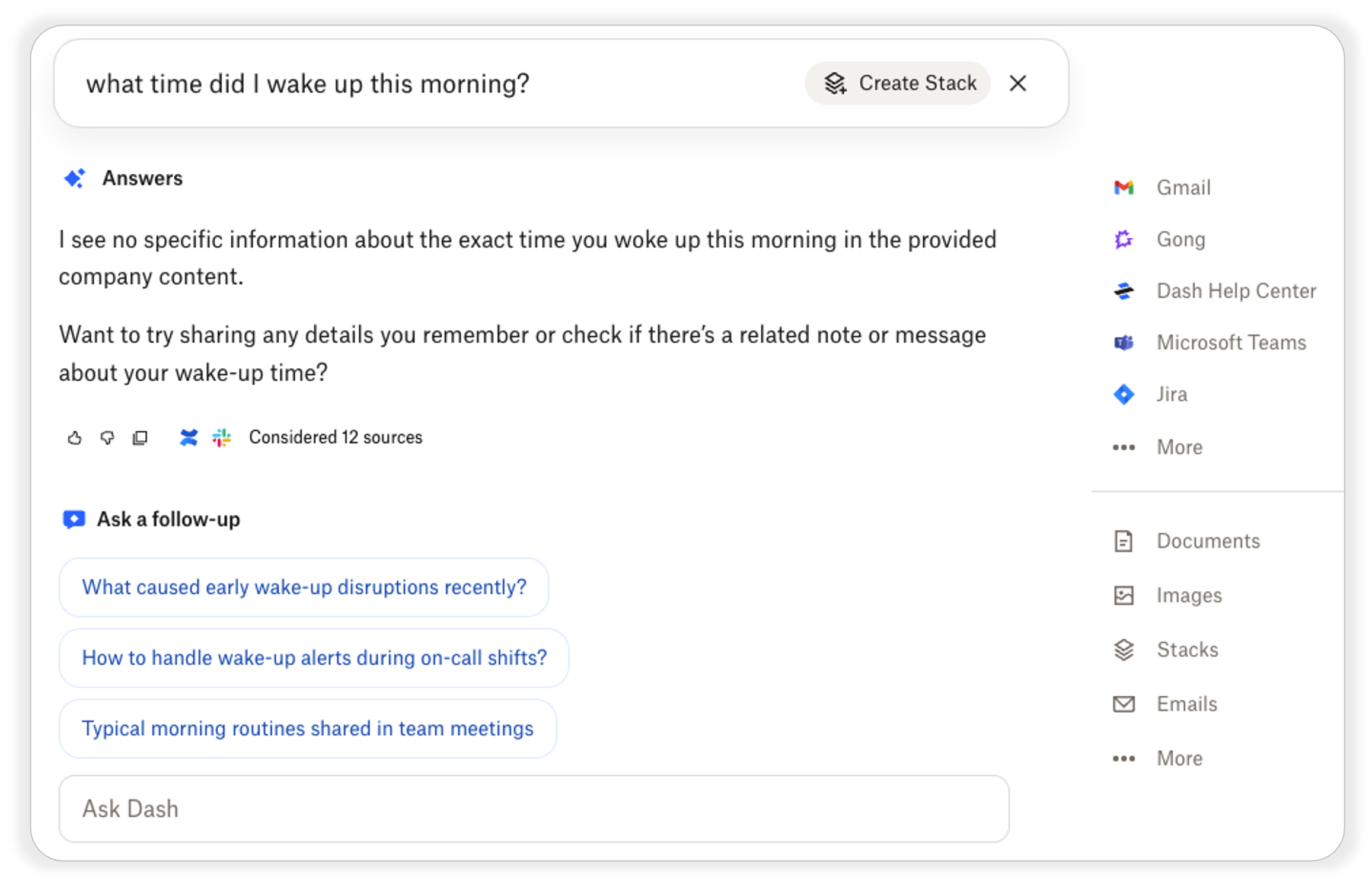
Task: Copy the Dash answer text
Action: point(140,438)
